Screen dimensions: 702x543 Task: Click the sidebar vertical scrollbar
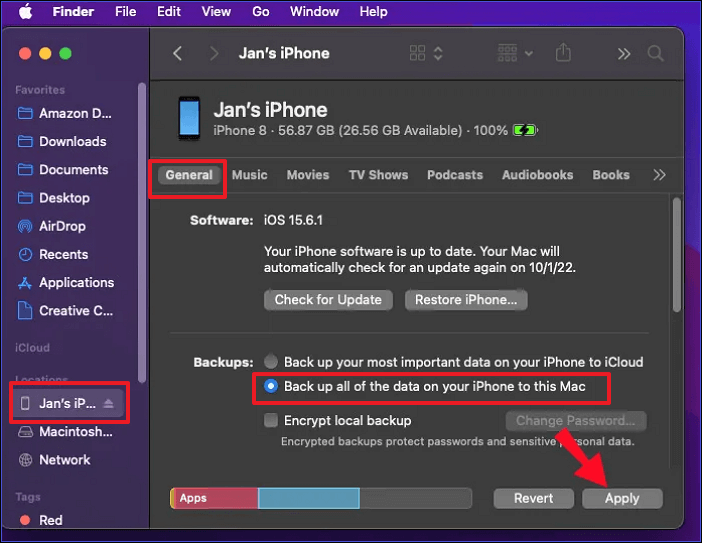pos(142,233)
